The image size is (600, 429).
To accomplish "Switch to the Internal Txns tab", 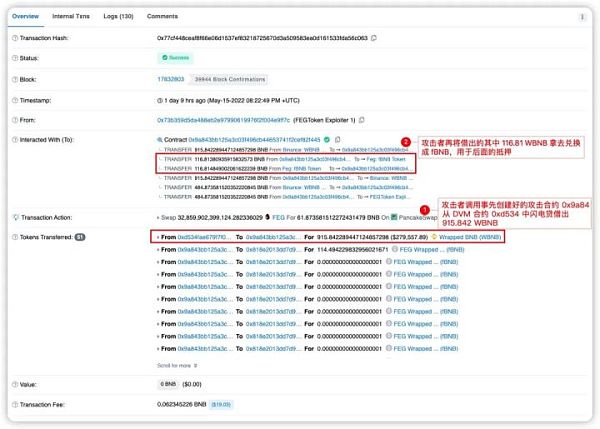I will point(70,17).
